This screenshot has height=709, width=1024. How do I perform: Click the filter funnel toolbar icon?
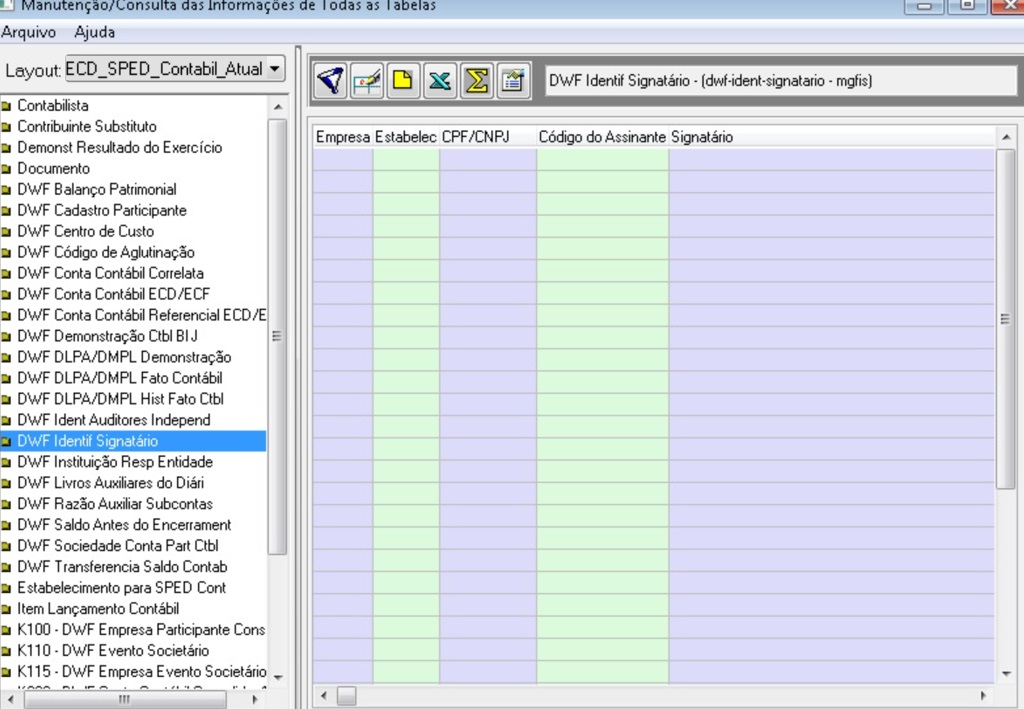click(330, 81)
